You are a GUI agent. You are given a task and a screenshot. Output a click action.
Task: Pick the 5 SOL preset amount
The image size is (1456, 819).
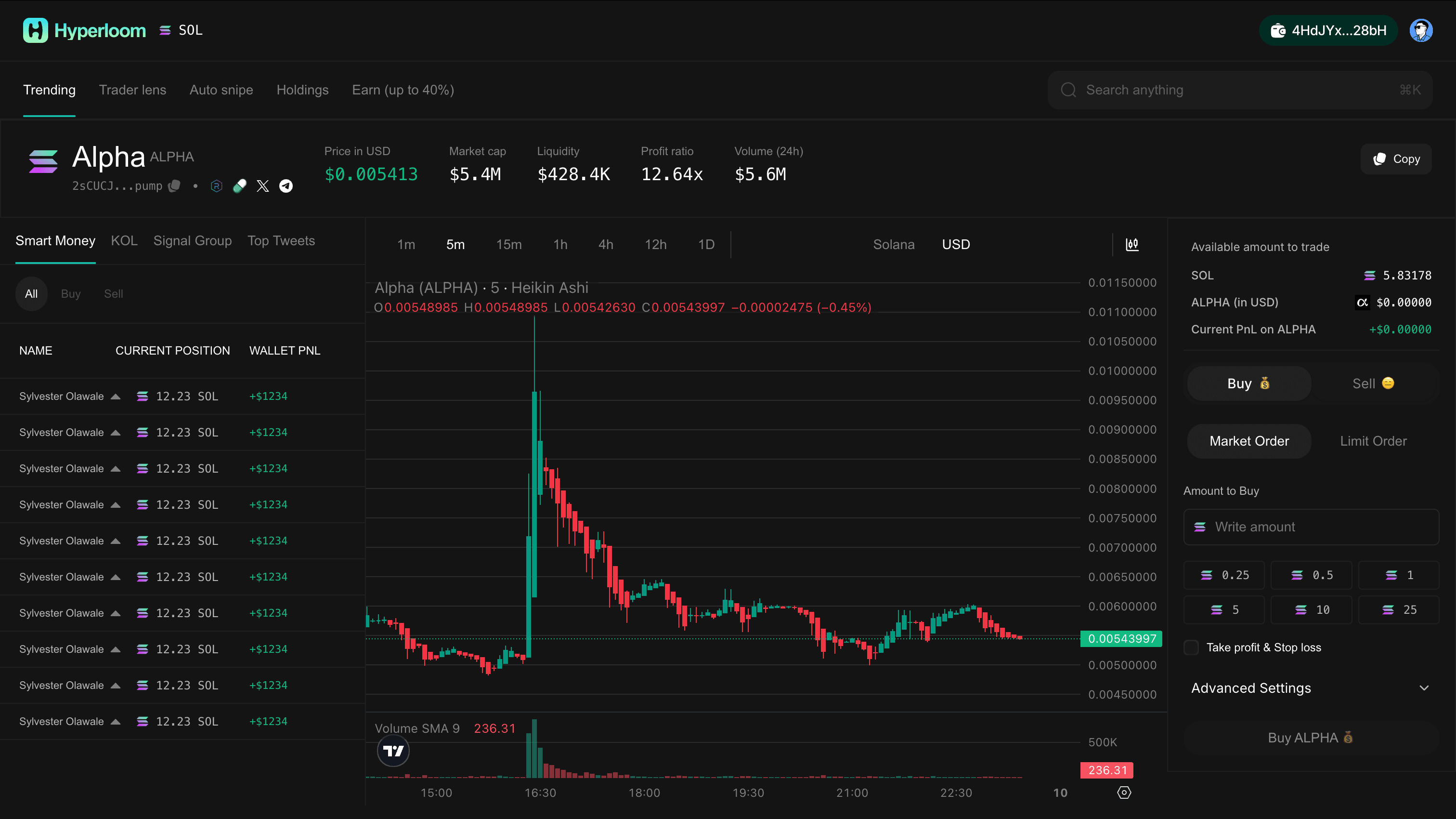1224,610
